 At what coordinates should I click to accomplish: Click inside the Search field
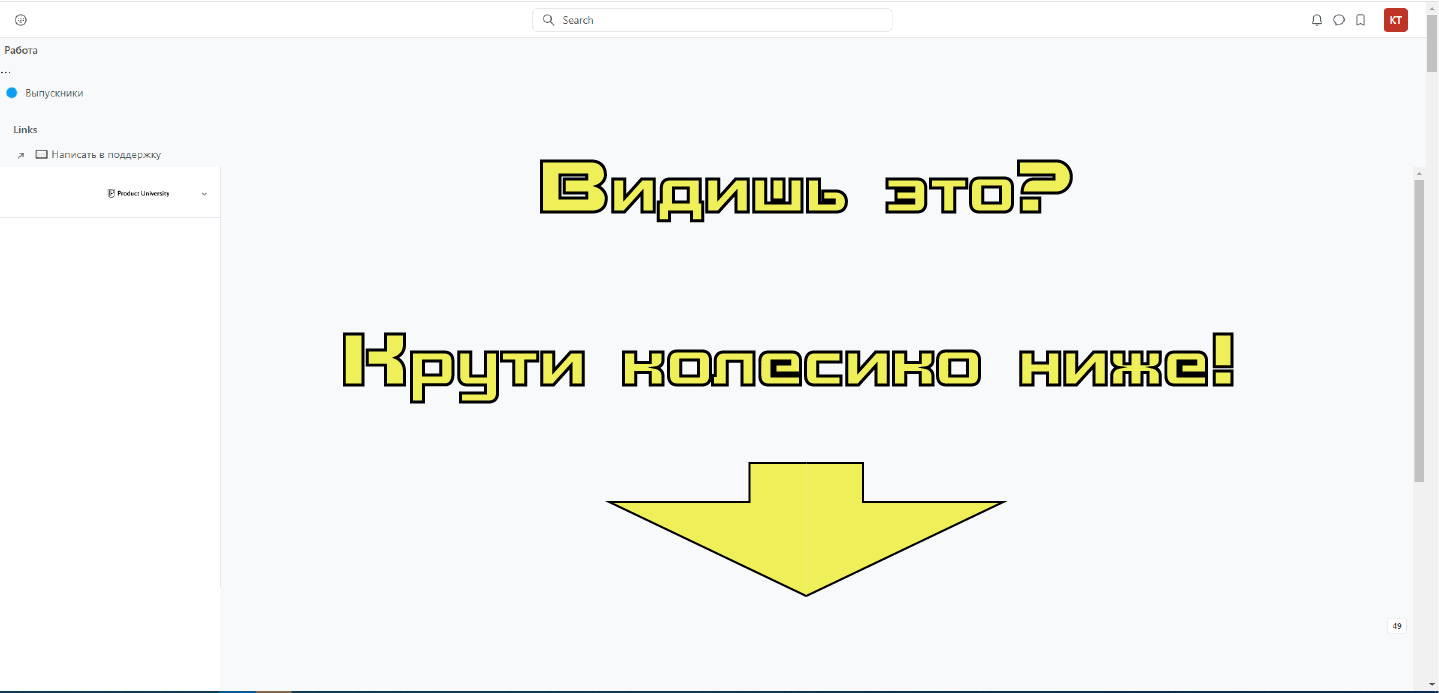point(712,19)
